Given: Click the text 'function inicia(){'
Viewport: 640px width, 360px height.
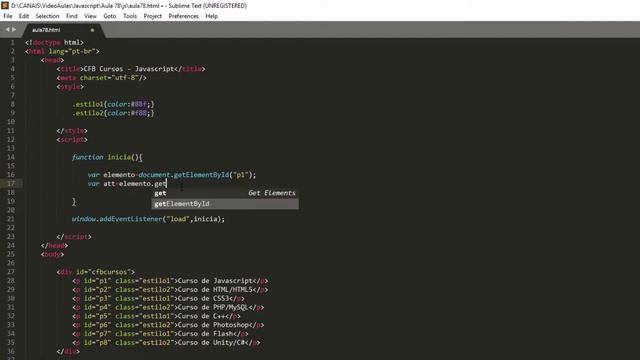Looking at the screenshot, I should 107,157.
